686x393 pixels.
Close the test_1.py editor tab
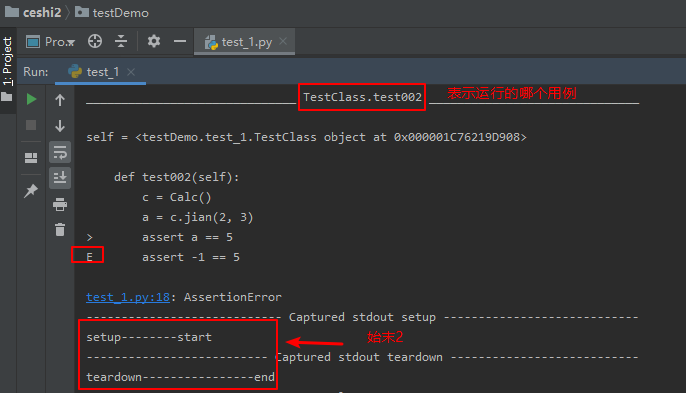click(283, 41)
